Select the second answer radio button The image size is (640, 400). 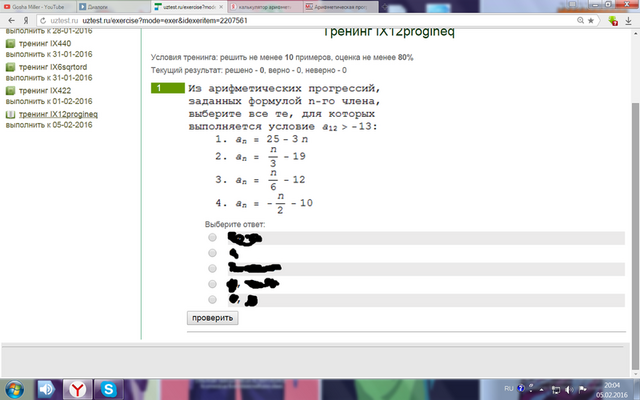pyautogui.click(x=212, y=253)
